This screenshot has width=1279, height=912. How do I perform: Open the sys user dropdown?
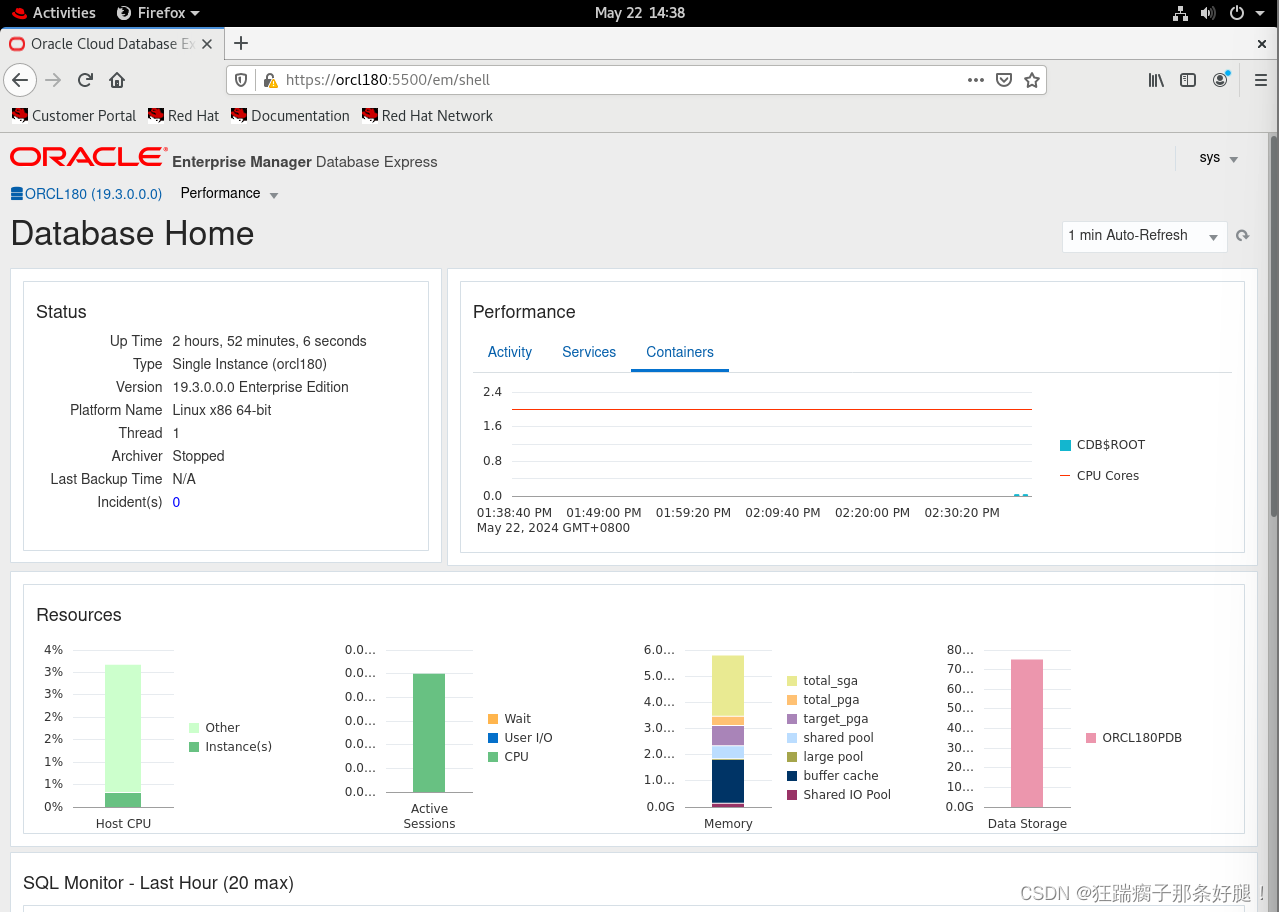click(x=1218, y=158)
